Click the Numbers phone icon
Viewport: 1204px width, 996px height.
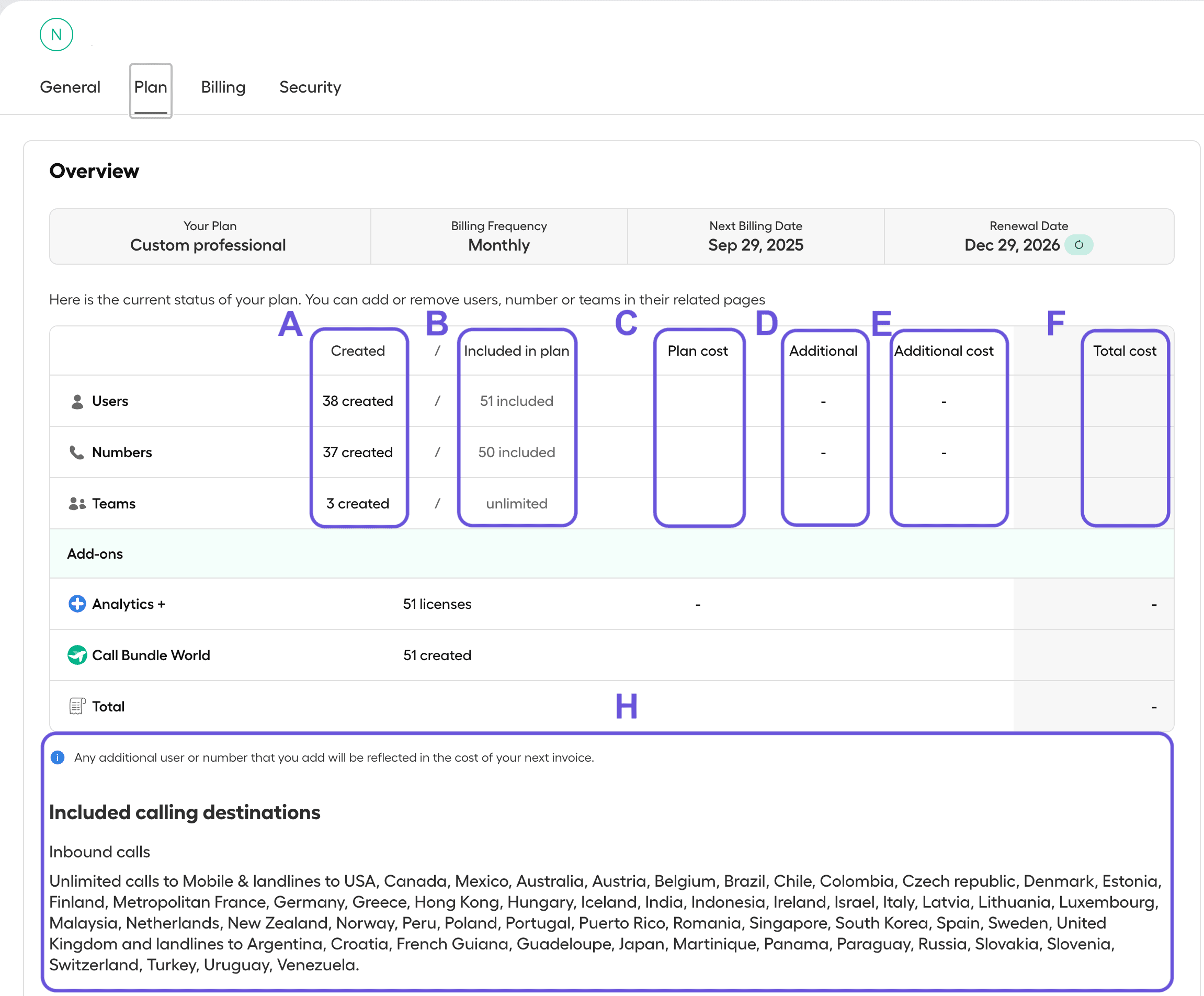point(76,452)
